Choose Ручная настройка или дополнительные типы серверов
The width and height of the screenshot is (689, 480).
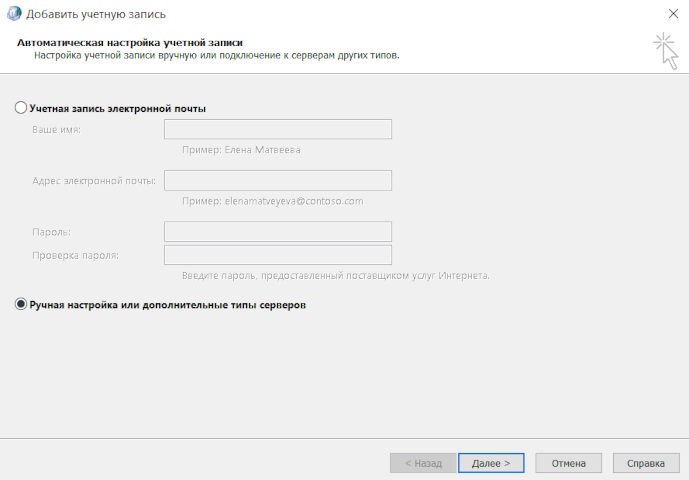coord(21,305)
